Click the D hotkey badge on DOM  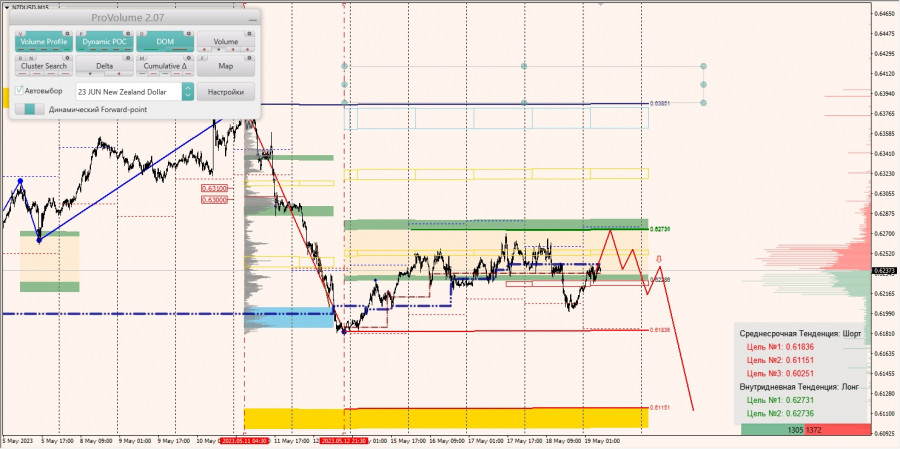pyautogui.click(x=142, y=34)
